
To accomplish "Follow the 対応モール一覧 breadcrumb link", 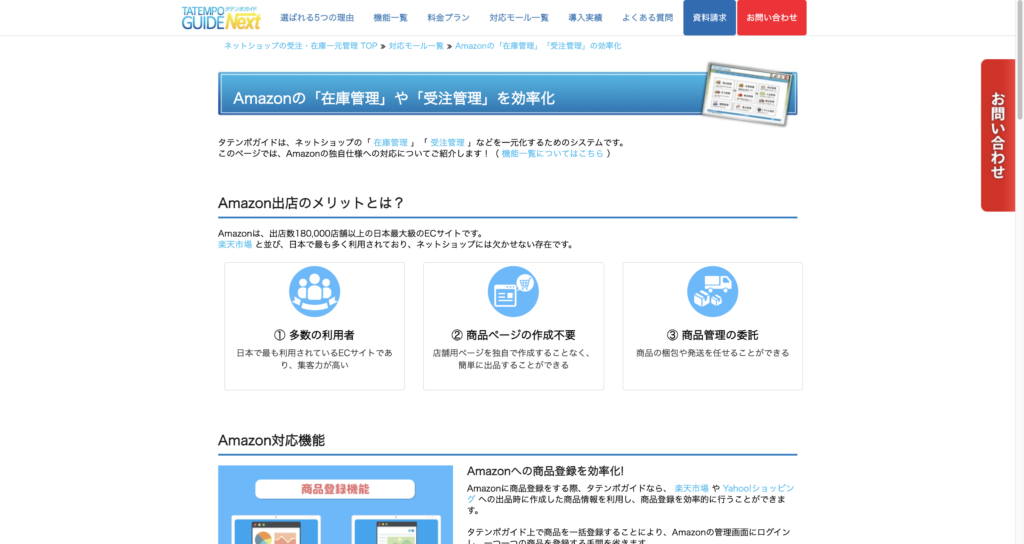I will pyautogui.click(x=416, y=46).
